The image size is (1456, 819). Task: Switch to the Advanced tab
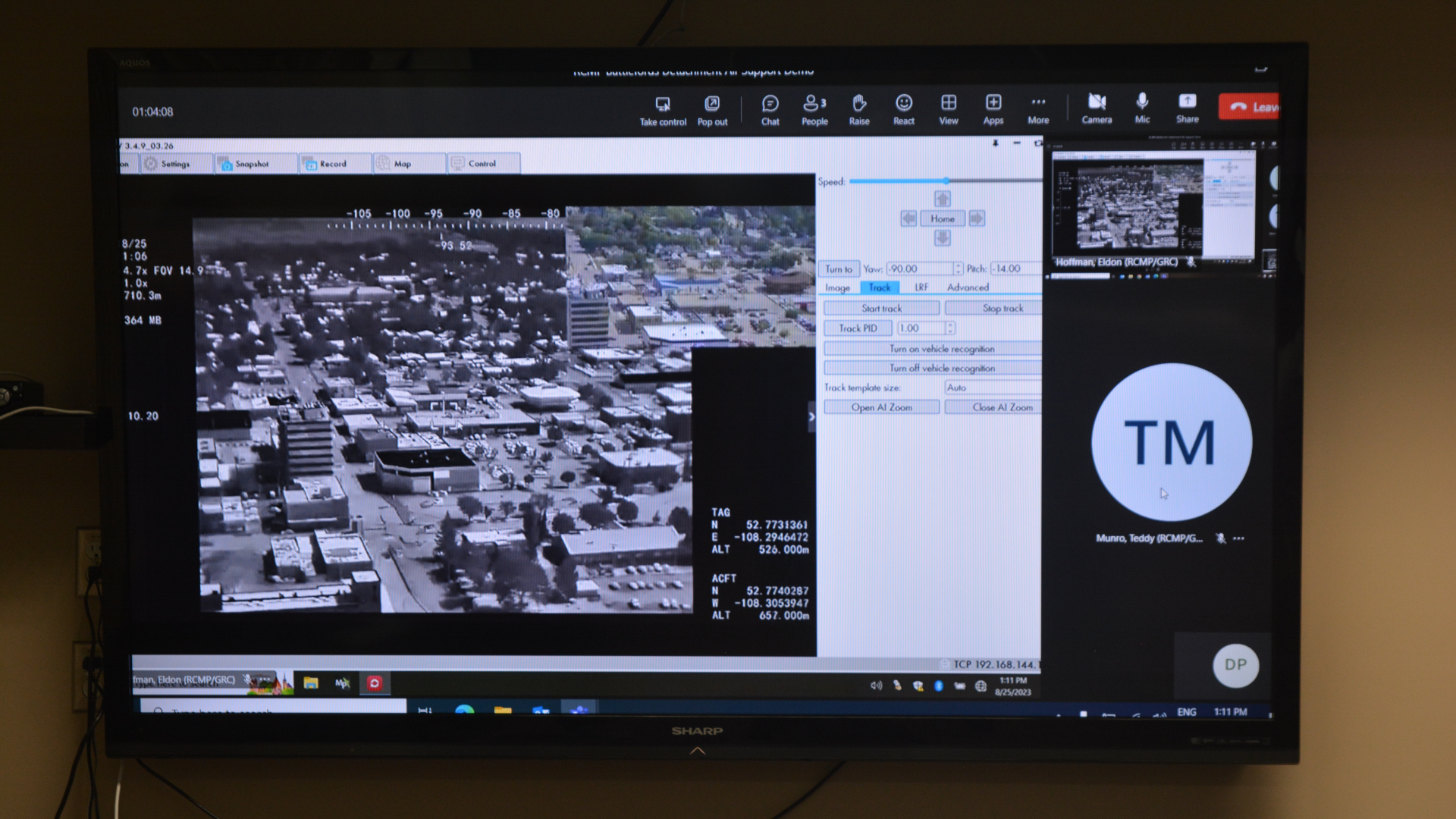[x=968, y=287]
